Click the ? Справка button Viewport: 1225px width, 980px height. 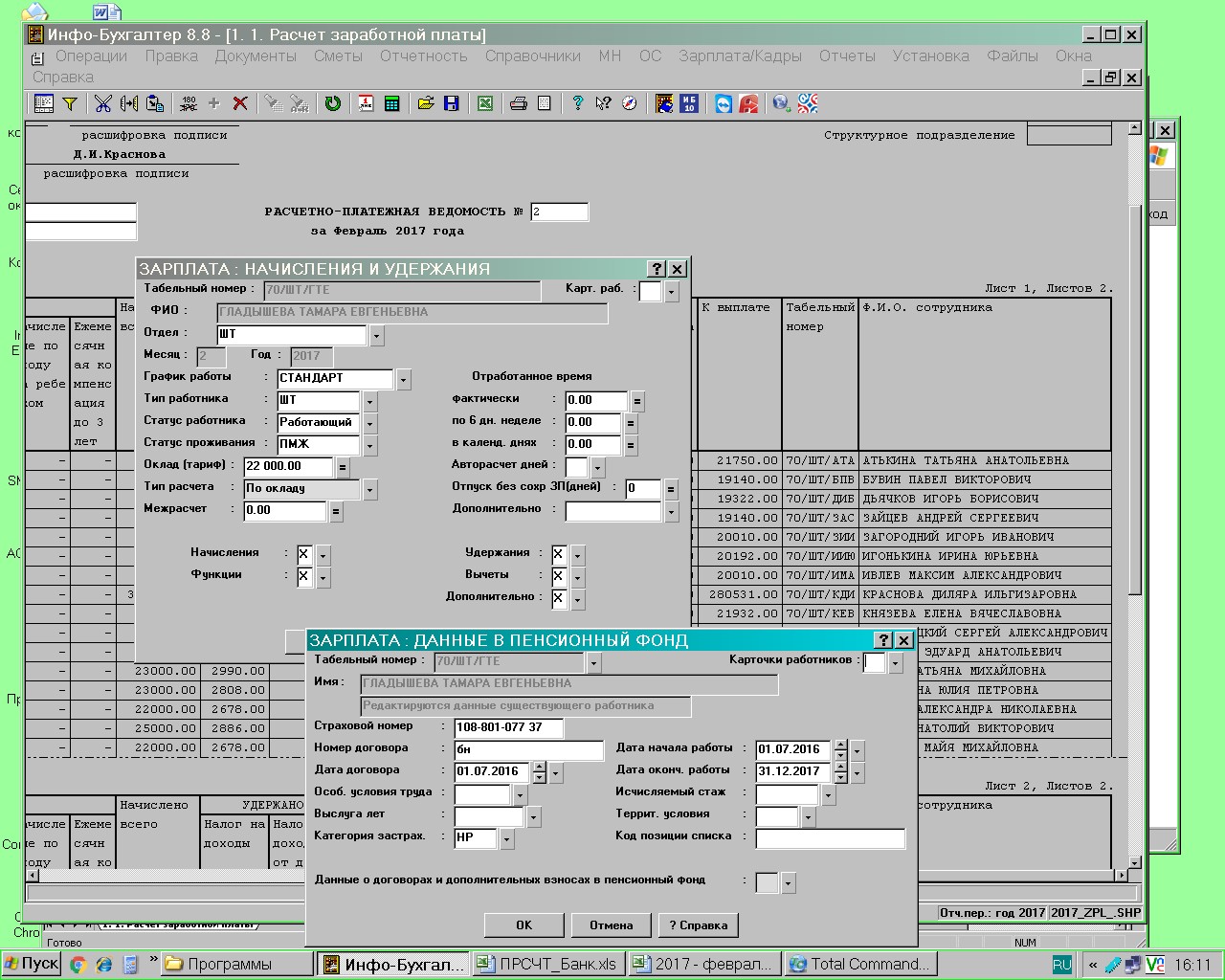click(698, 924)
